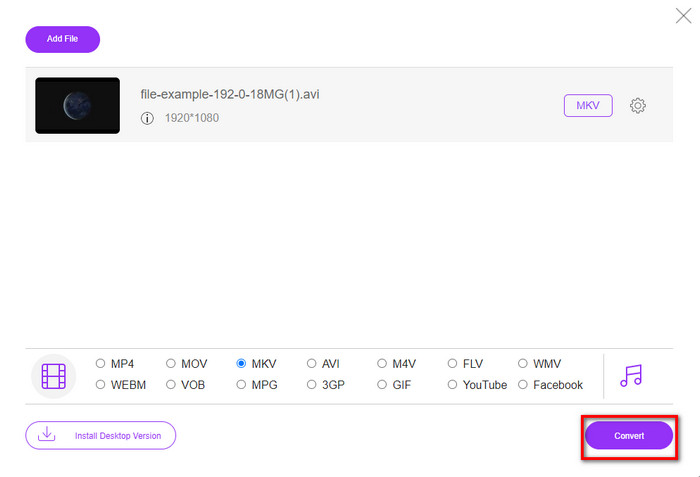
Task: Choose MOV as the output format
Action: point(171,364)
